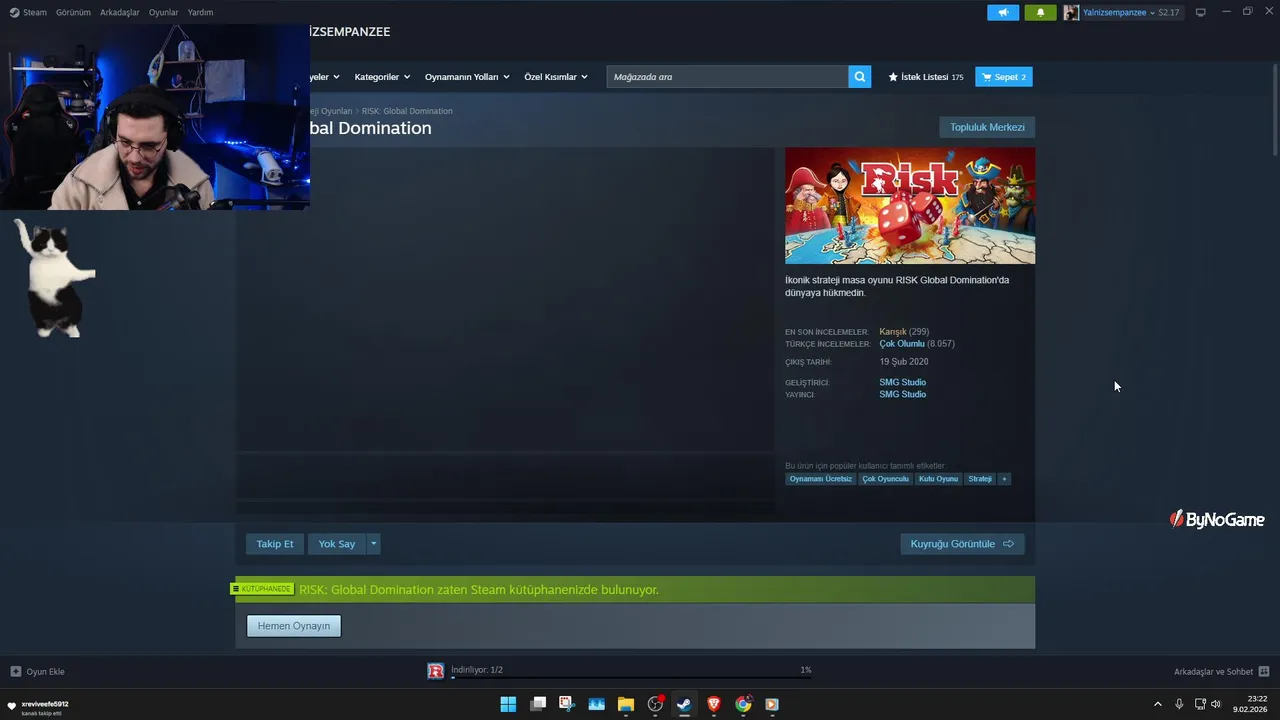Show hidden system tray icons chevron

coord(1158,704)
